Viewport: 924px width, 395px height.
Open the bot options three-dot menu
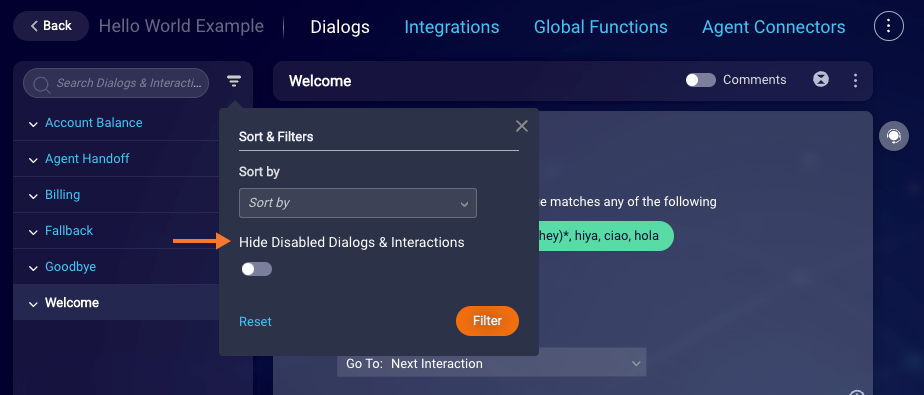pos(889,27)
